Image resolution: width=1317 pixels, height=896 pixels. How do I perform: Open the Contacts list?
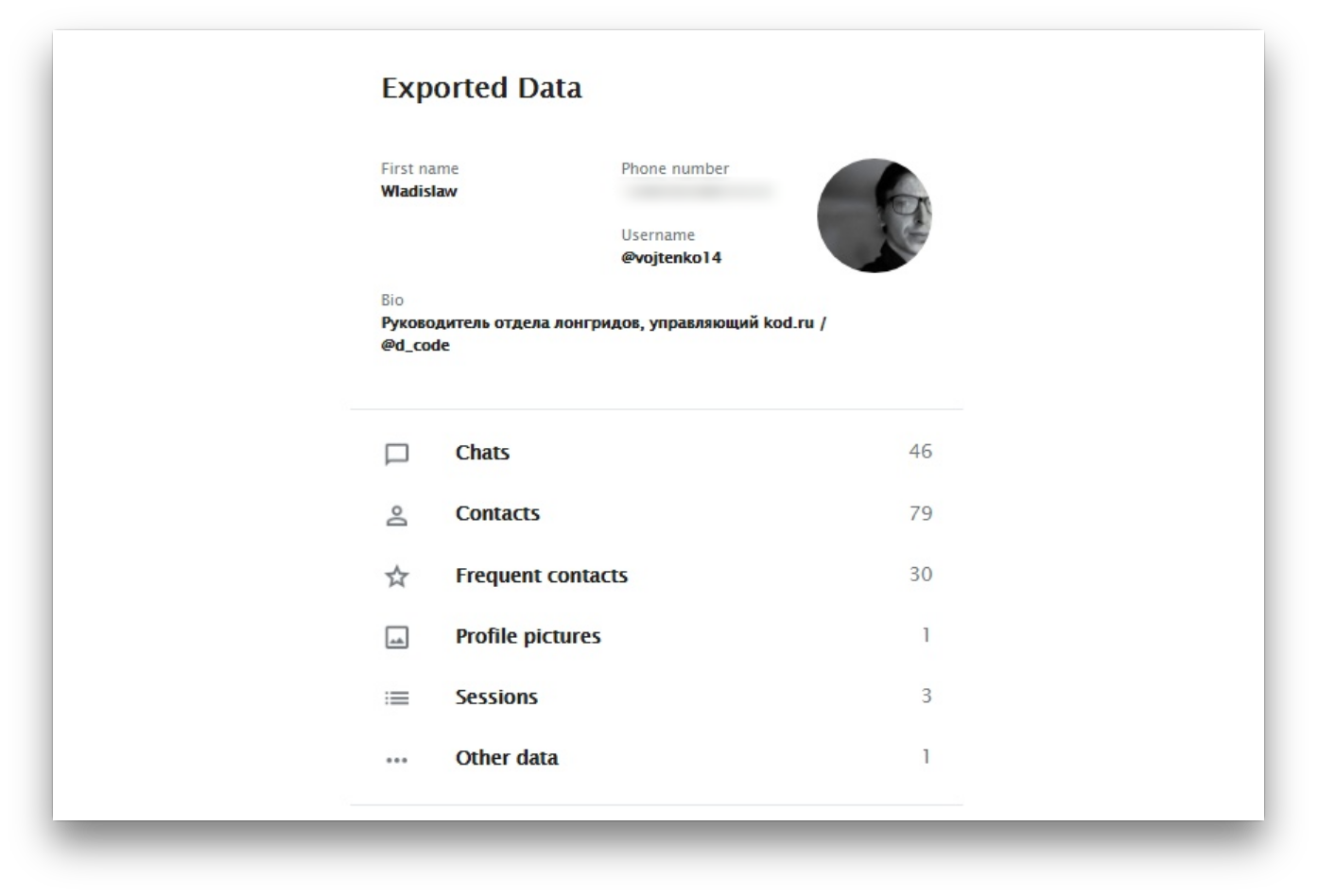[656, 513]
